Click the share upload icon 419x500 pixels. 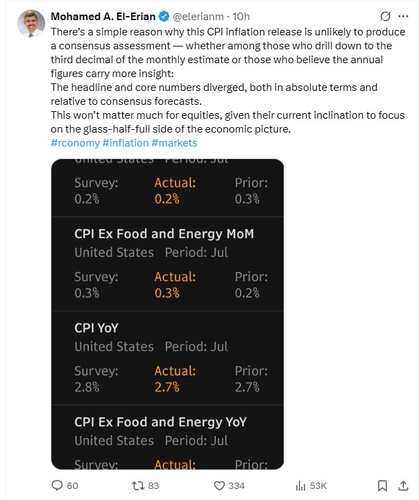tap(403, 486)
